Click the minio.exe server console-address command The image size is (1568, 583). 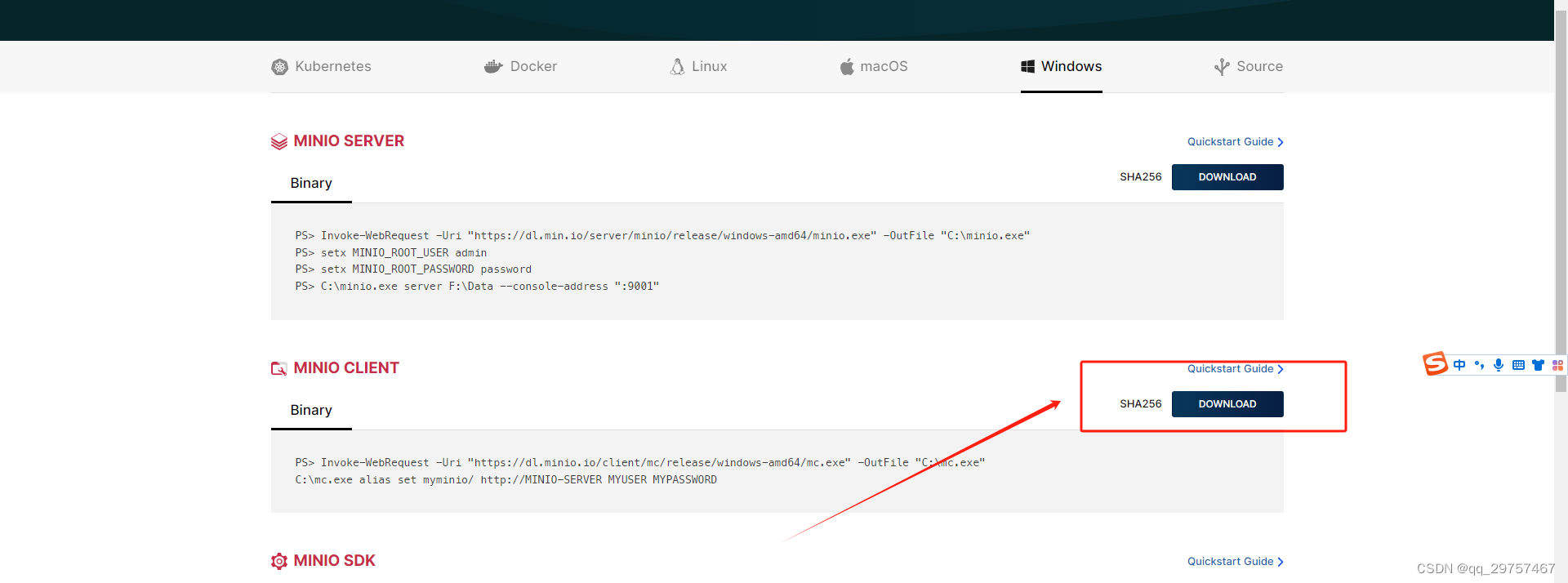pos(477,287)
